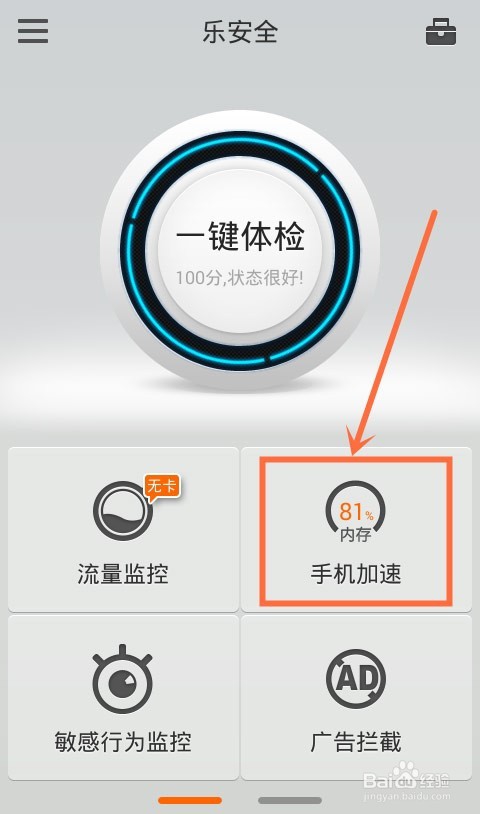480x814 pixels.
Task: Open 手机加速 phone boost label
Action: tap(356, 574)
